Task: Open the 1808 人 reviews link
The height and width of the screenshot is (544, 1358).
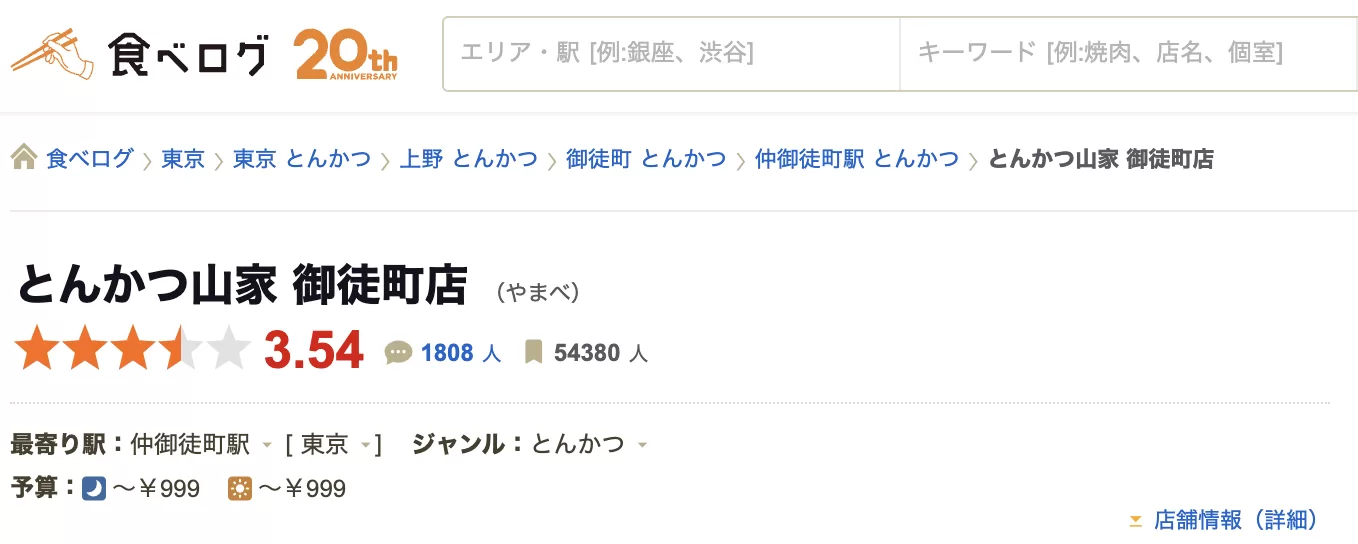Action: (x=461, y=353)
